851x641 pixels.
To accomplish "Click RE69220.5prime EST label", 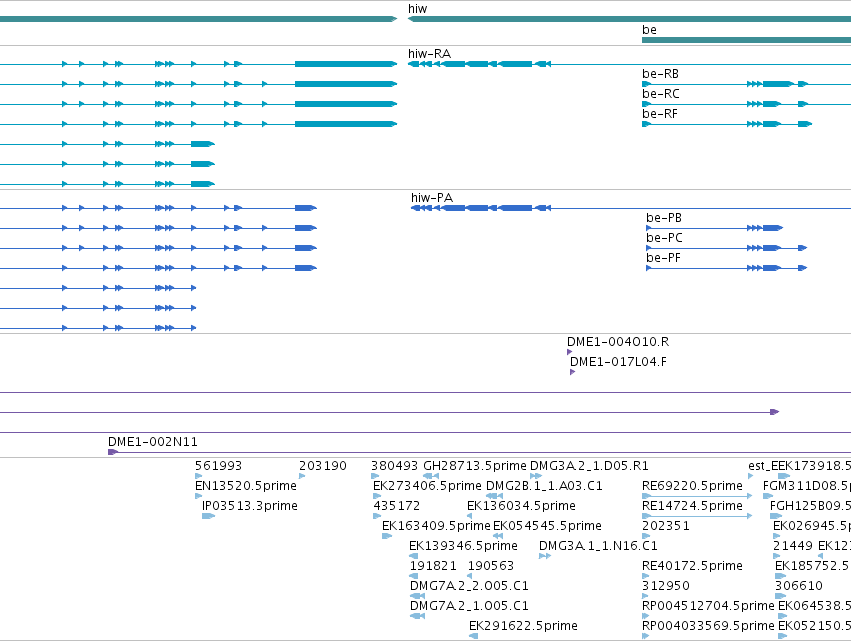I will pos(692,486).
